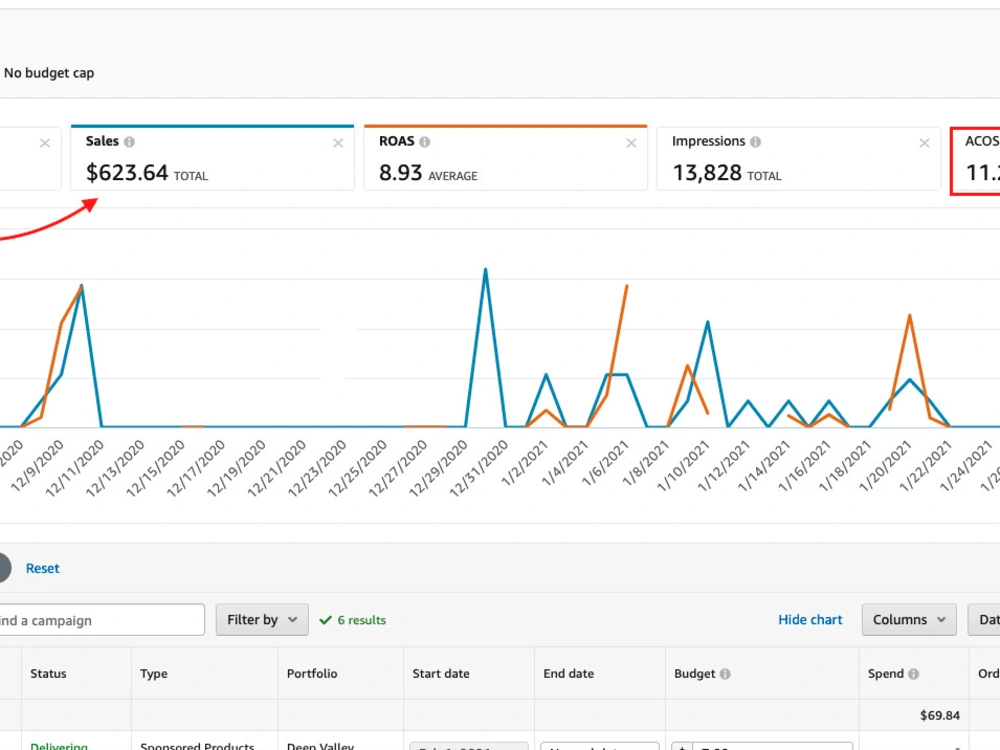Sort by Portfolio column header
Screen dimensions: 1000x750
[312, 673]
